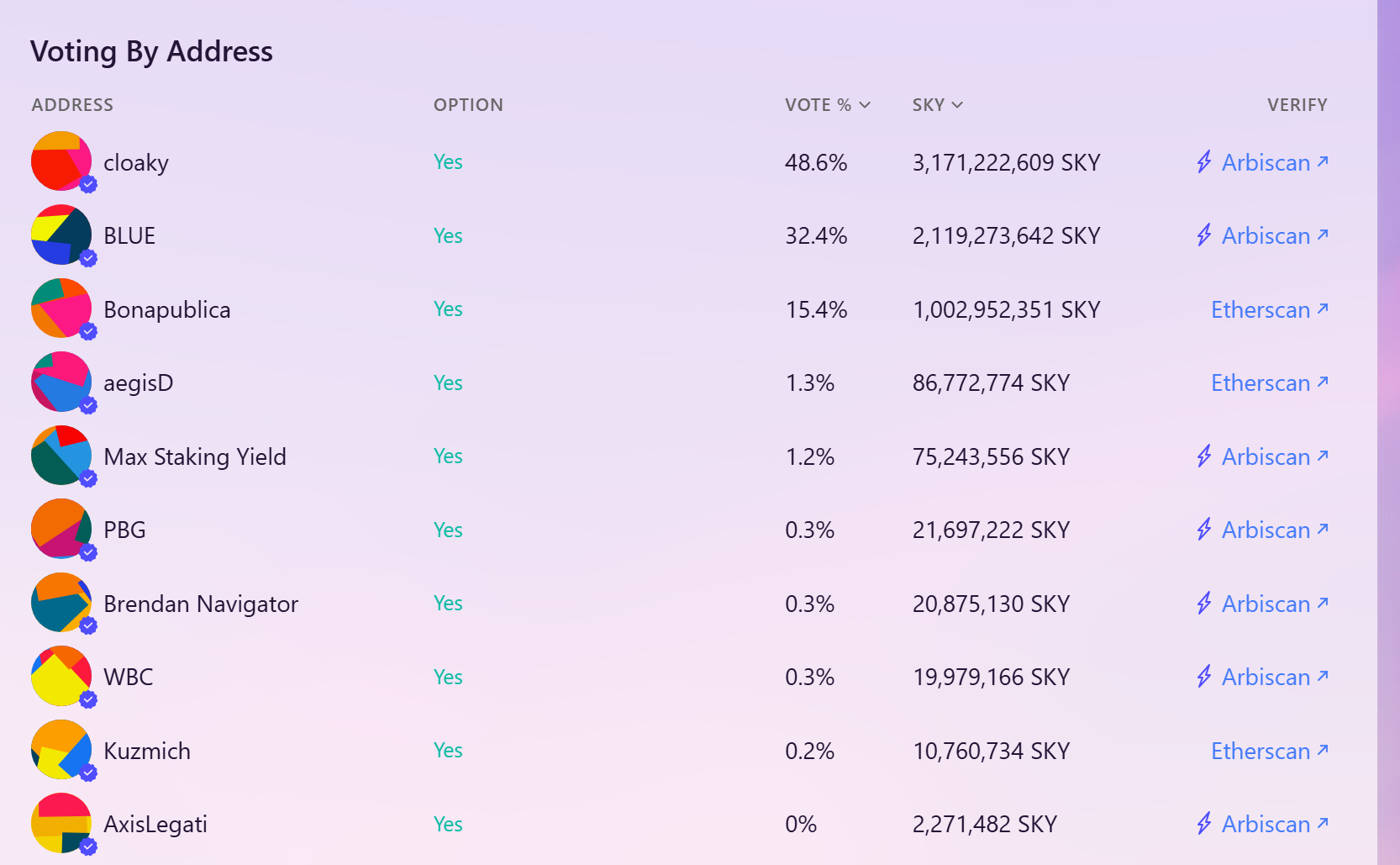
Task: Sort by the SKY column chevron
Action: (x=957, y=105)
